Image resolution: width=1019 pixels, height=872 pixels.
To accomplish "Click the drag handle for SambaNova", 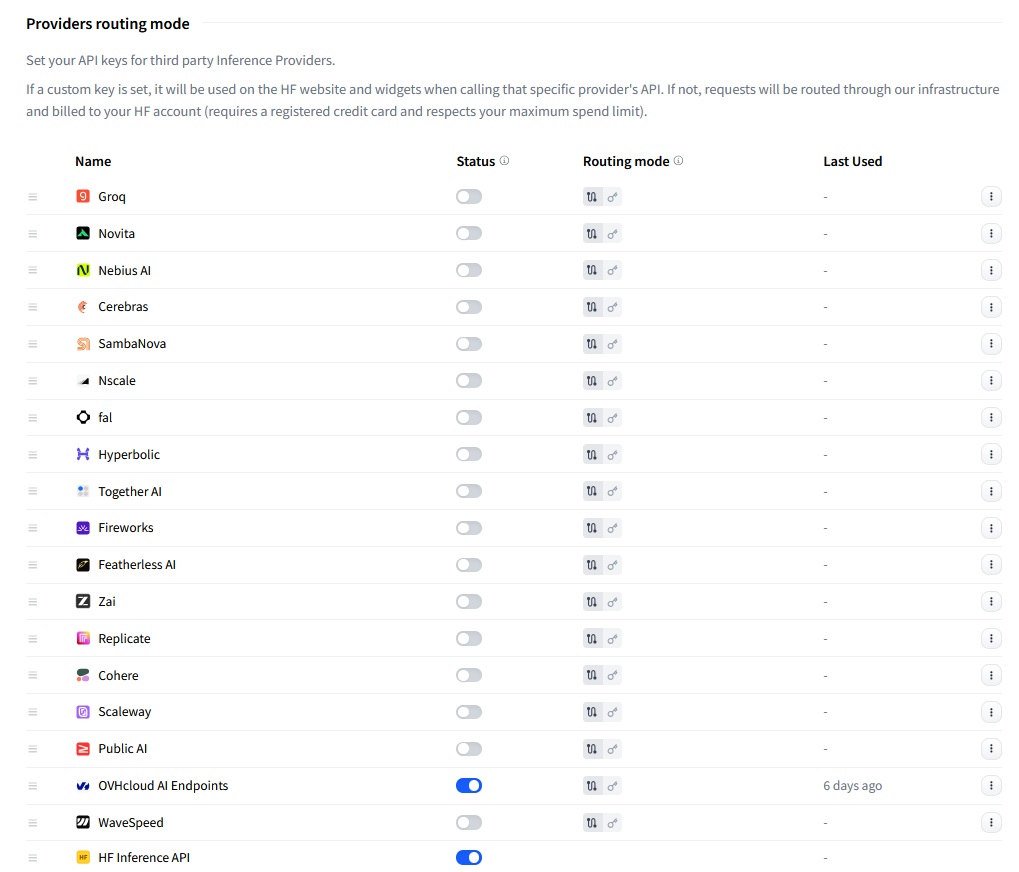I will pyautogui.click(x=33, y=344).
